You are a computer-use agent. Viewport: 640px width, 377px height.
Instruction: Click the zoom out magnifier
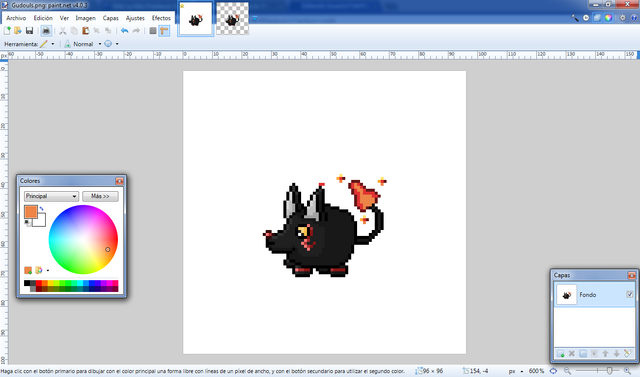567,371
